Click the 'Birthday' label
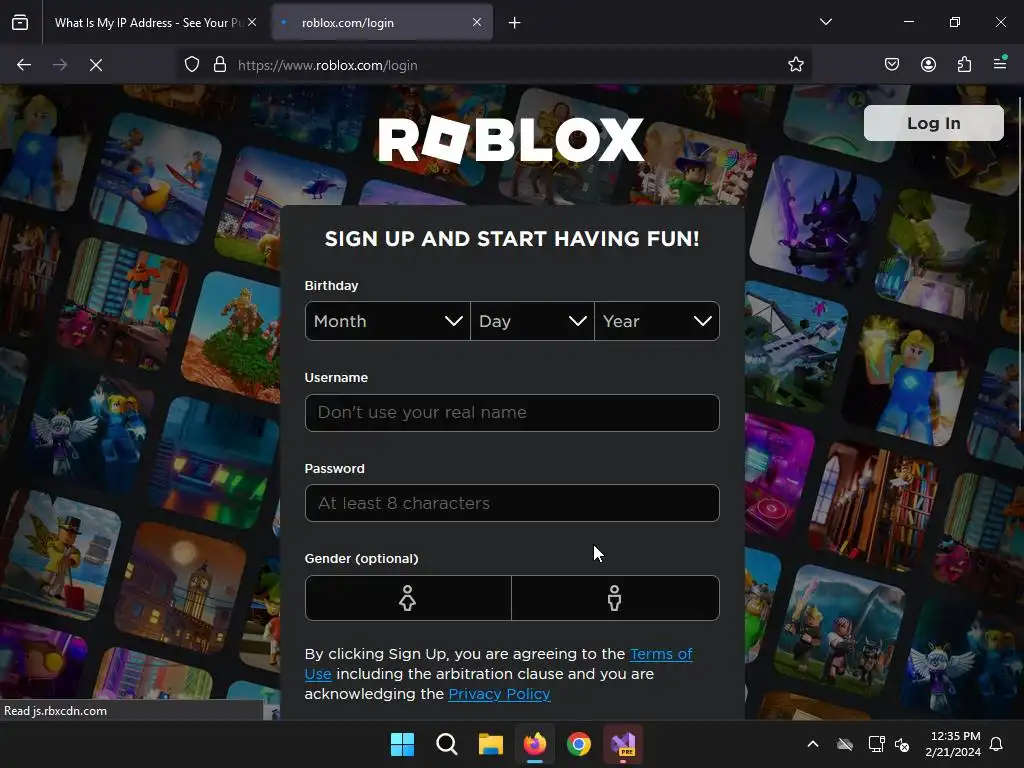Screen dimensions: 1024x768 pyautogui.click(x=331, y=285)
